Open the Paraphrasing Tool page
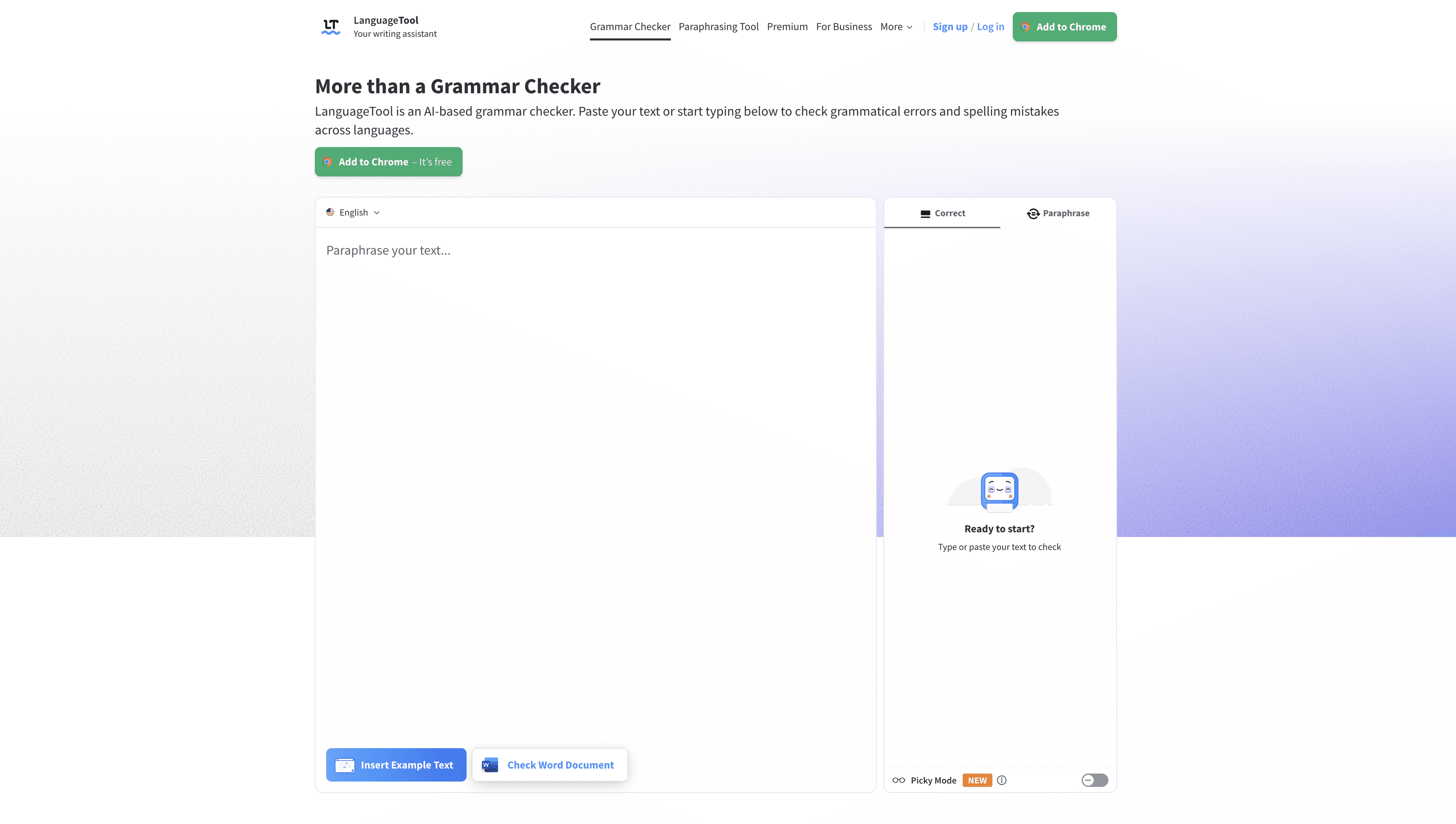 click(719, 27)
